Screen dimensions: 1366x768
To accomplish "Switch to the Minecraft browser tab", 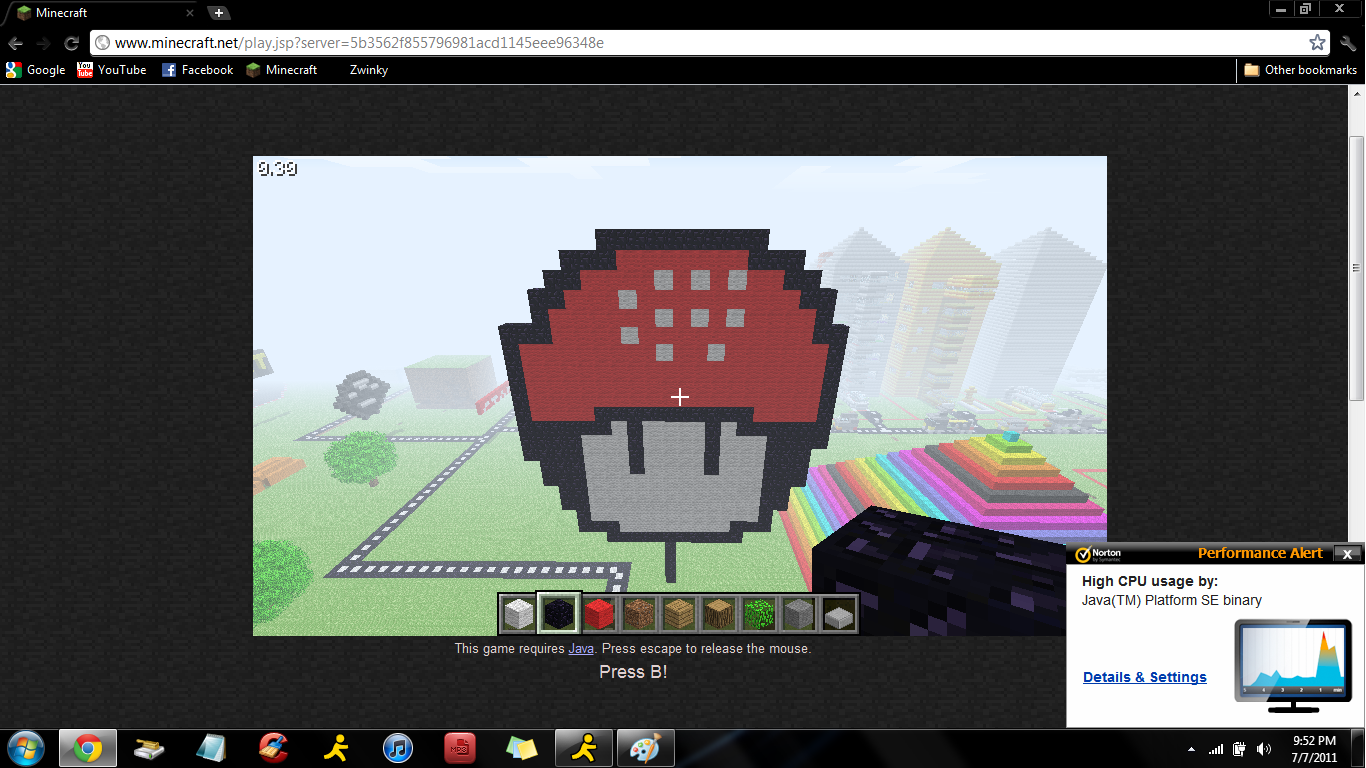I will click(100, 13).
